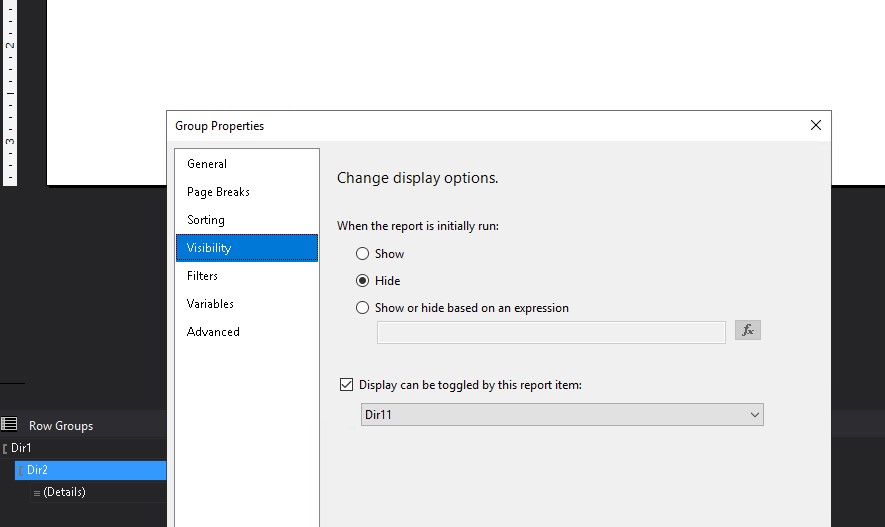Select the Visibility page
885x527 pixels.
click(x=247, y=248)
